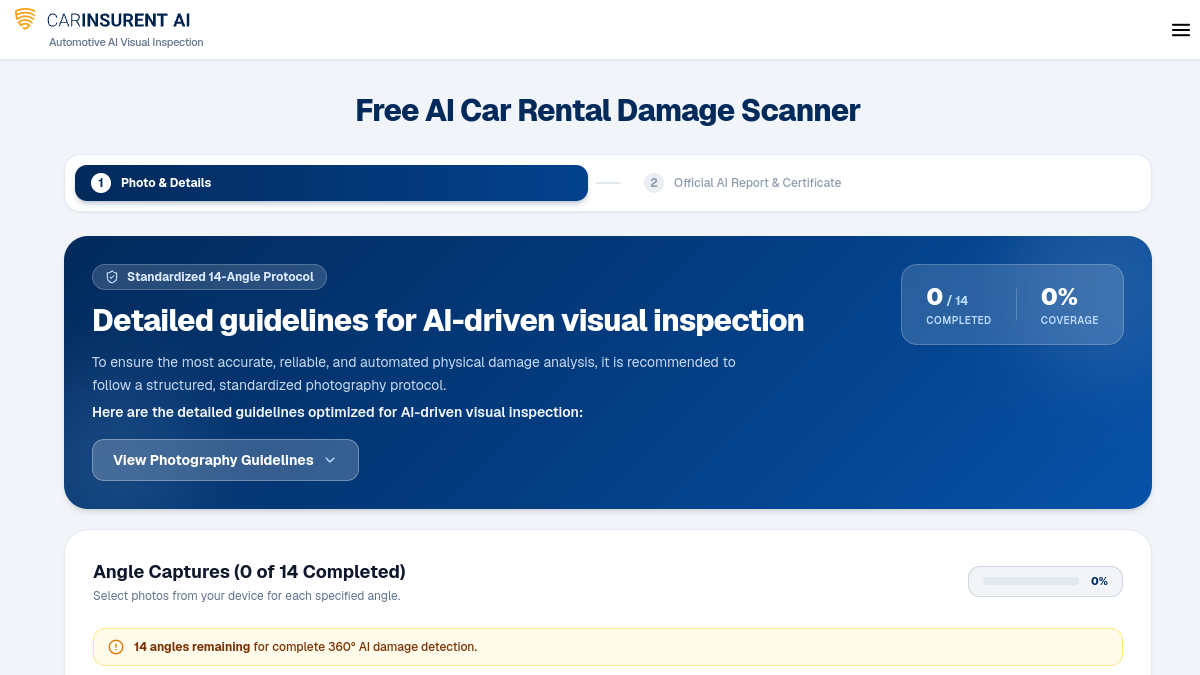The width and height of the screenshot is (1200, 675).
Task: Click the 0 / 14 Completed counter
Action: click(x=958, y=305)
